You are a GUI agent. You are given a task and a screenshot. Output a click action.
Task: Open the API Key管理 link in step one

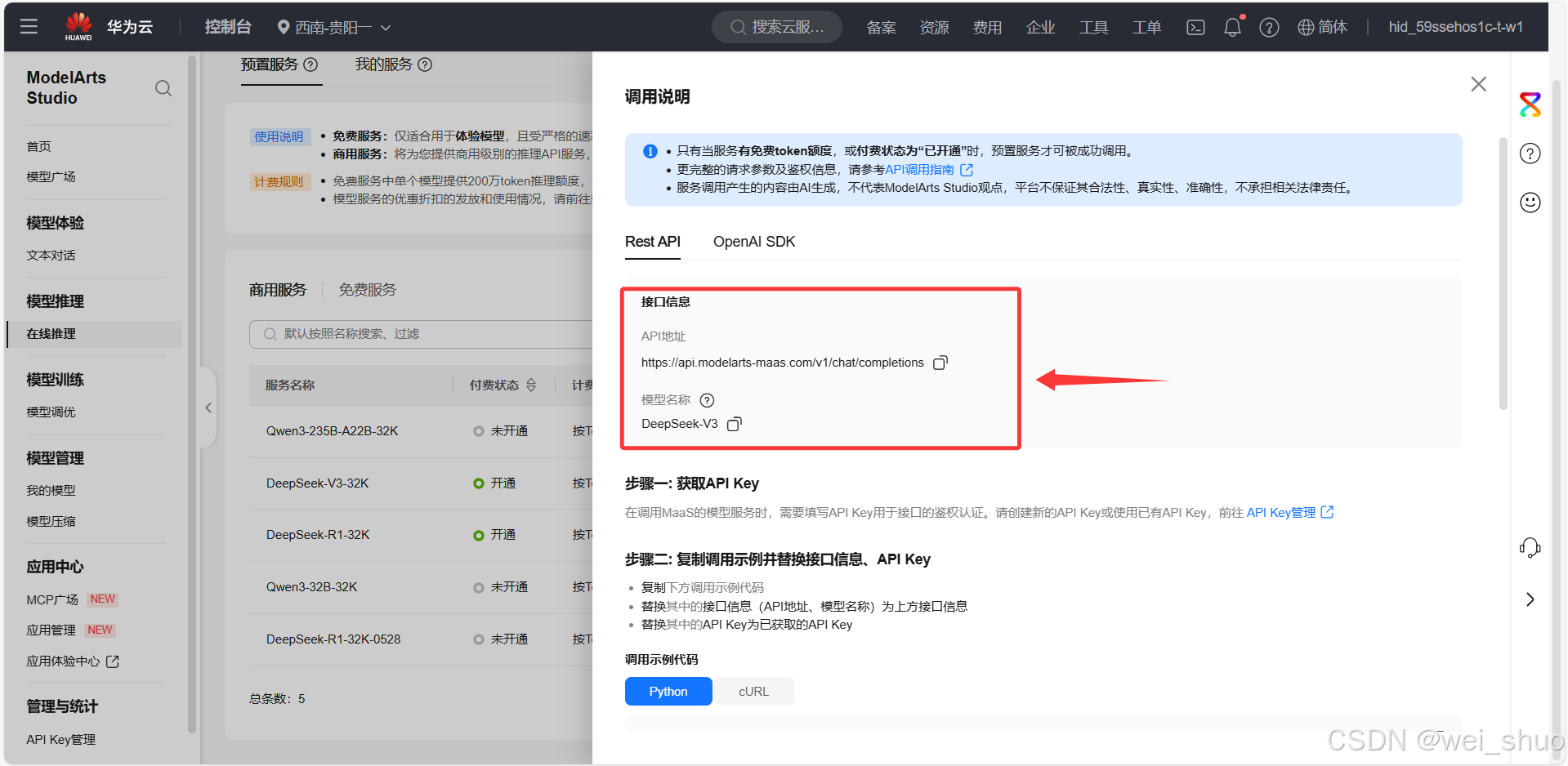pos(1282,512)
